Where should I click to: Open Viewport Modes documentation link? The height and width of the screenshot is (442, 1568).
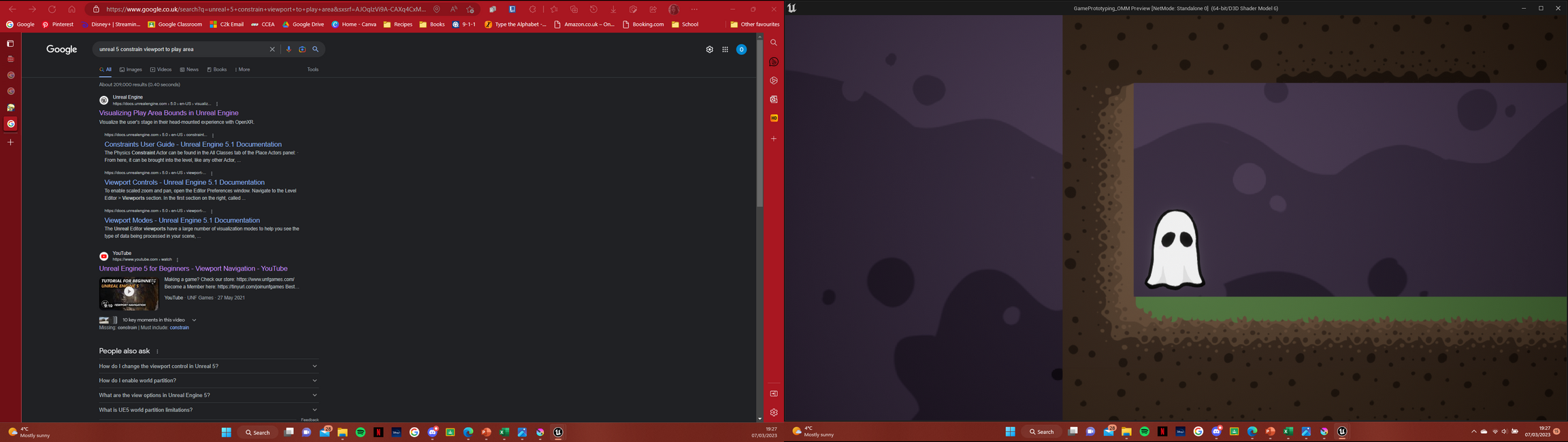coord(182,220)
